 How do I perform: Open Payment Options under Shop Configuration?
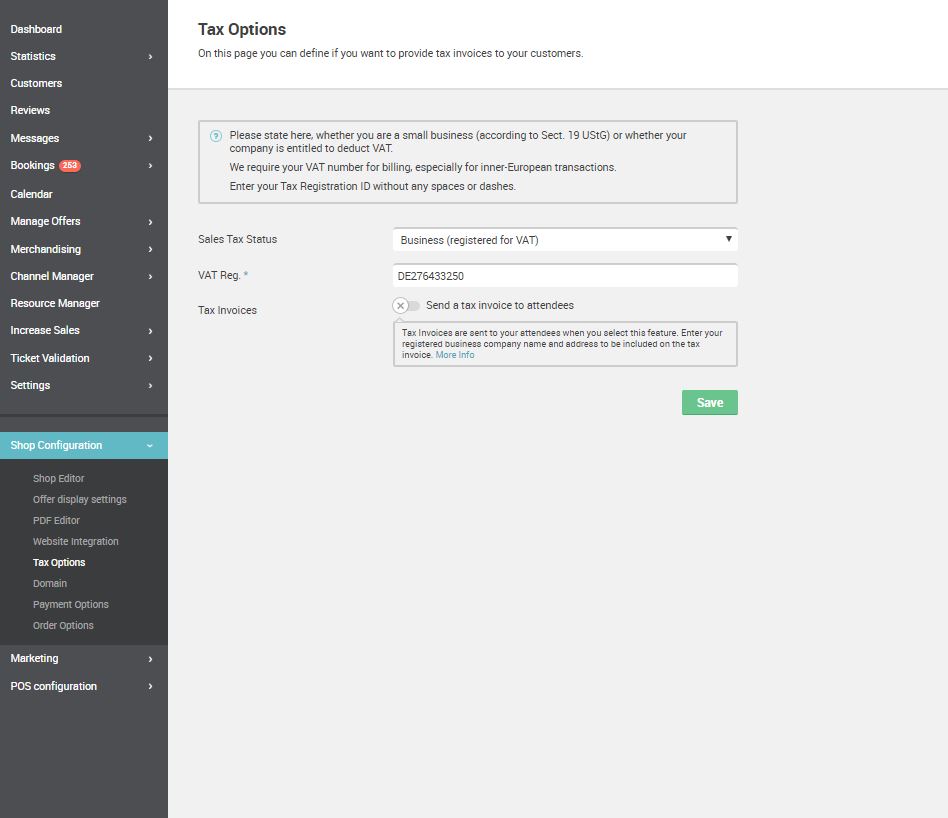point(71,605)
